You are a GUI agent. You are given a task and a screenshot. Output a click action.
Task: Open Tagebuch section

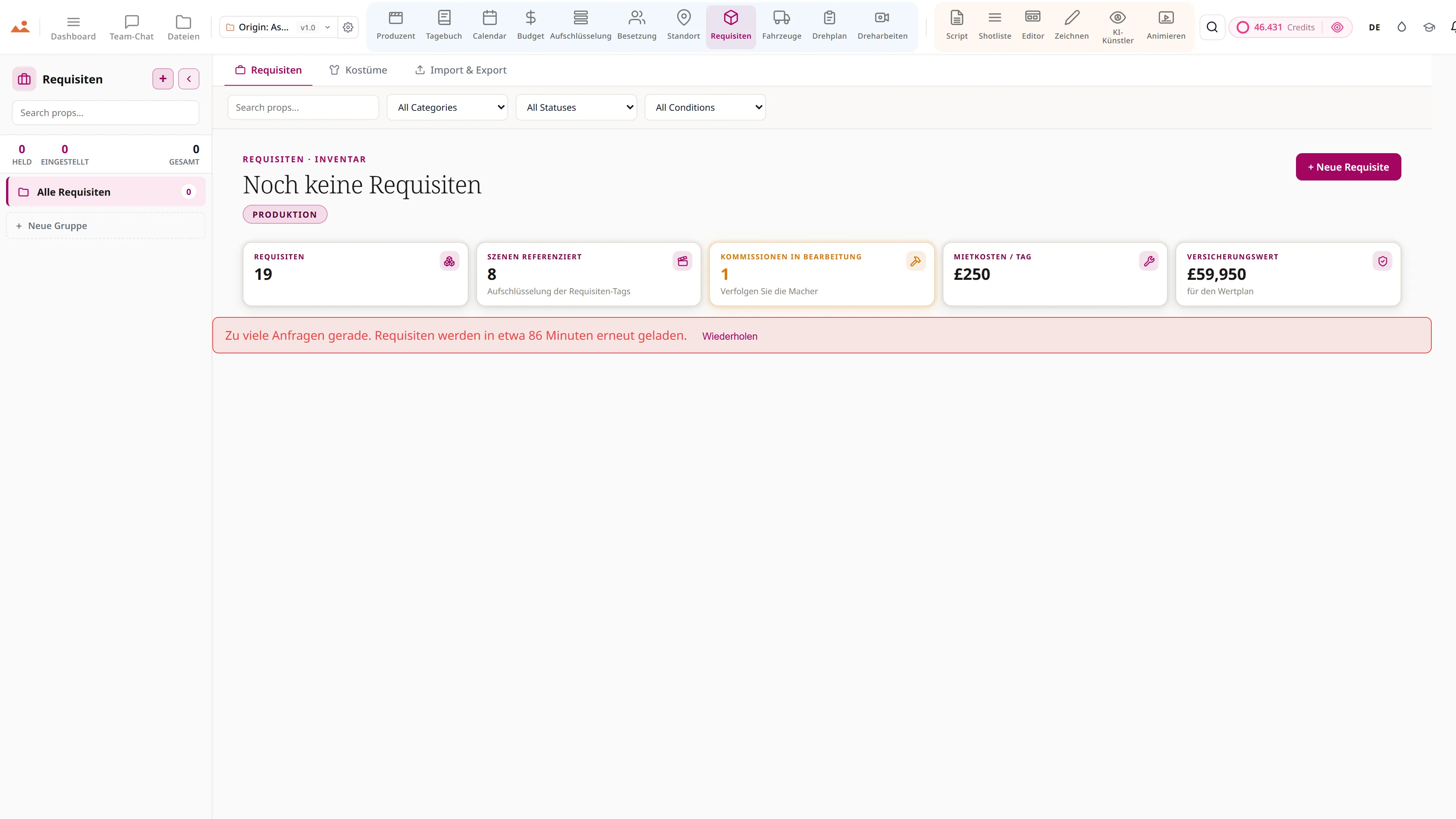tap(444, 27)
